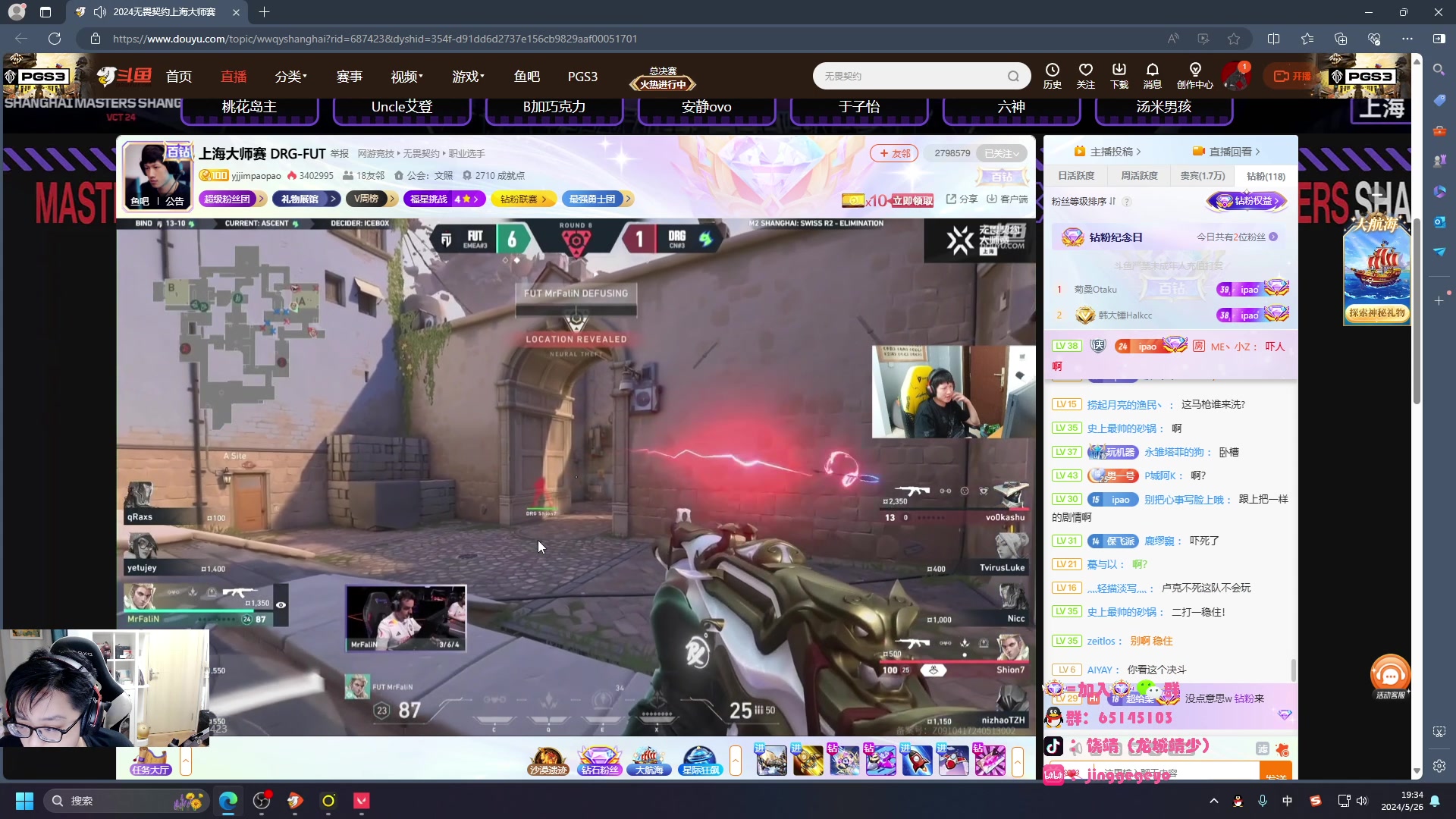Image resolution: width=1456 pixels, height=819 pixels.
Task: Click the 钻粉权益 diamond badge
Action: [1247, 201]
